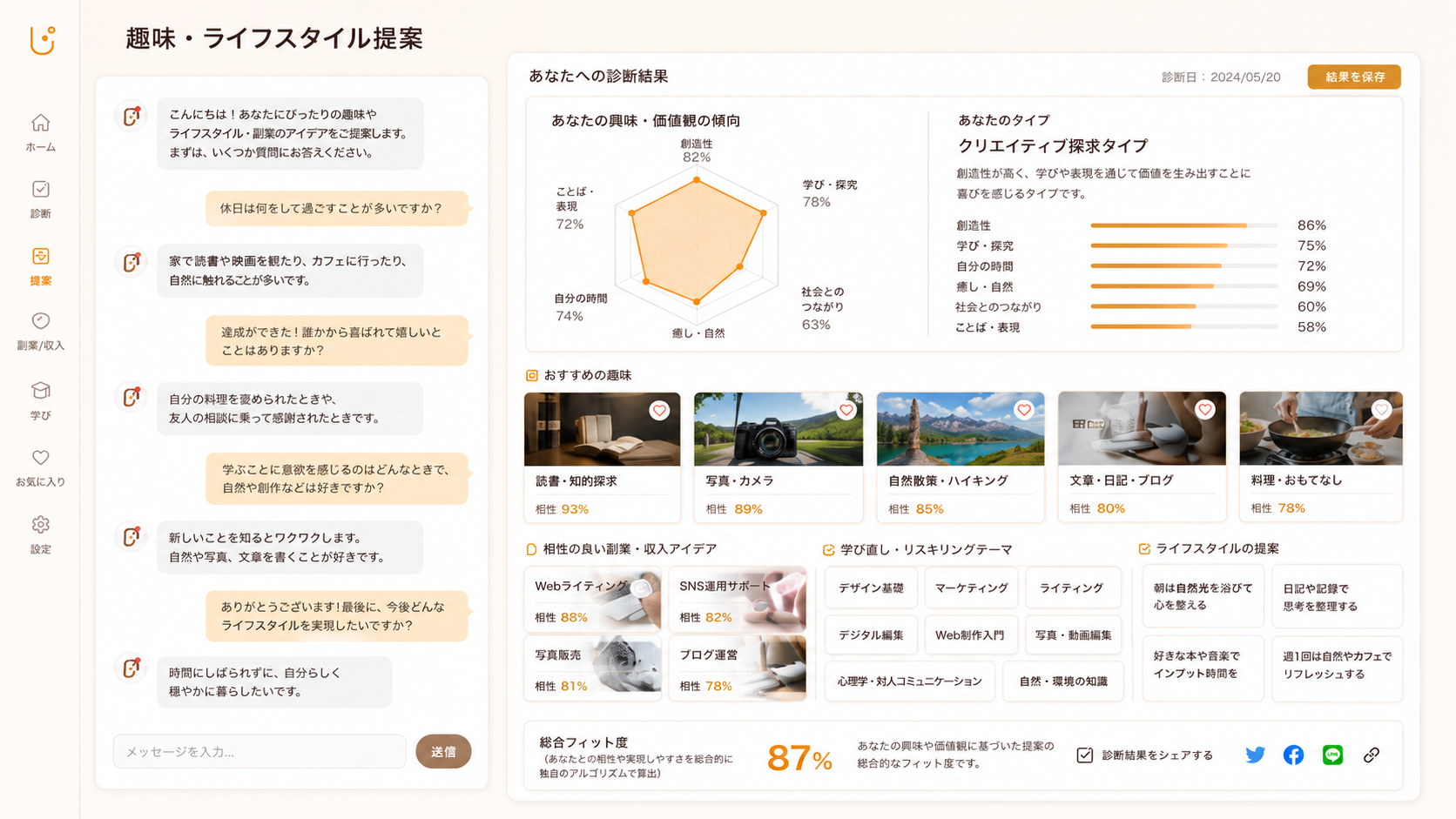Click the 週1回は自然やカフェで card
Screen dimensions: 1456x819
coord(1337,668)
